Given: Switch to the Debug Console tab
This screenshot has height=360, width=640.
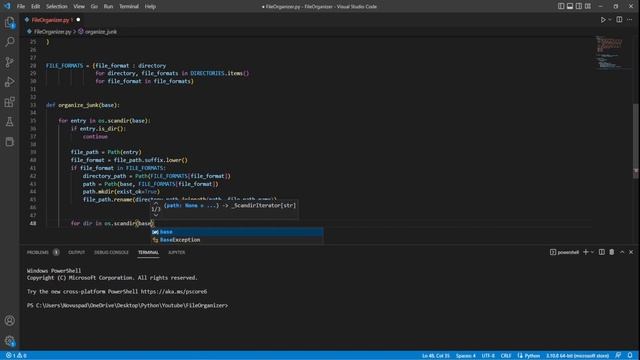Looking at the screenshot, I should (x=111, y=252).
